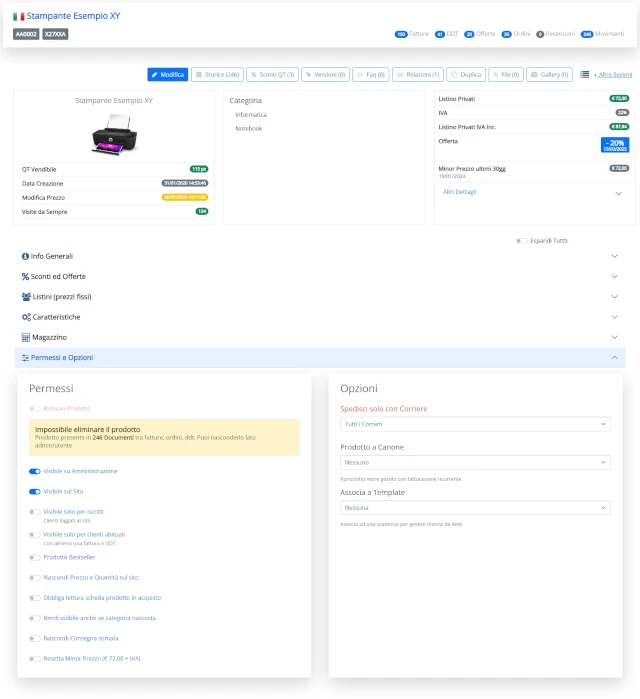Click the Listino Privati price badge
This screenshot has height=699, width=640.
point(619,99)
